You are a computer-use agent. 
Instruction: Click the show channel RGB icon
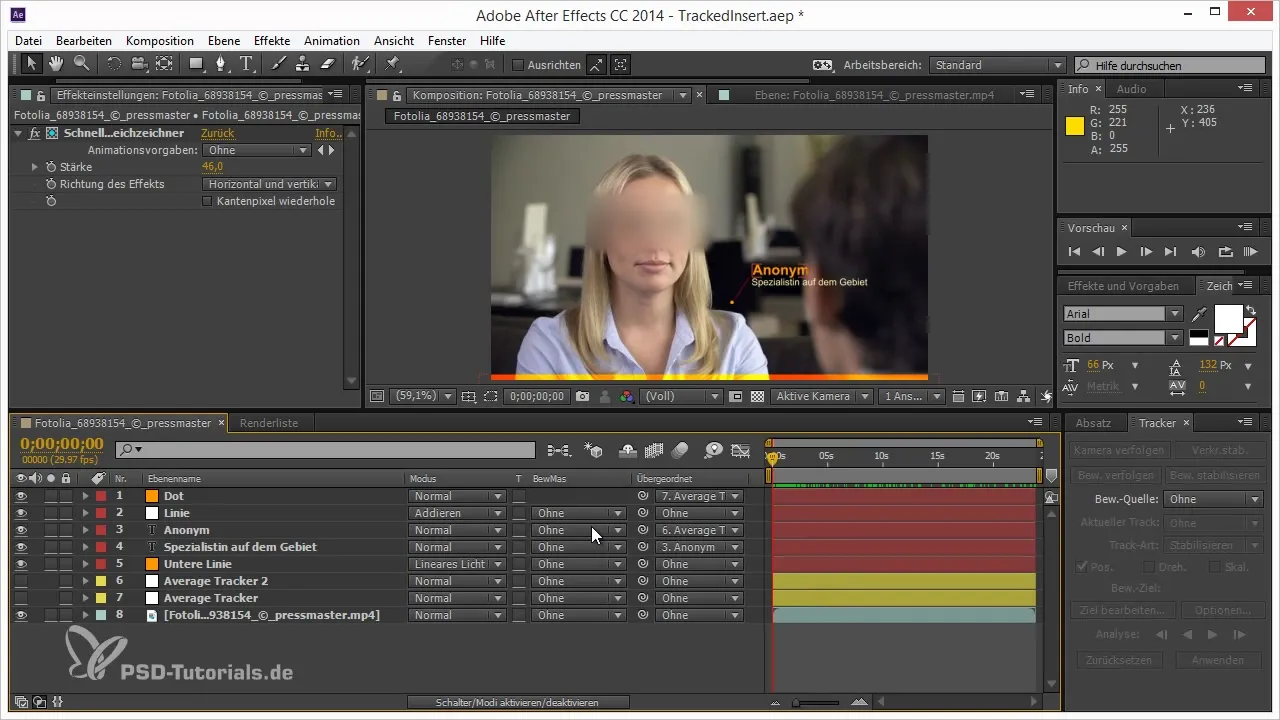pos(627,396)
